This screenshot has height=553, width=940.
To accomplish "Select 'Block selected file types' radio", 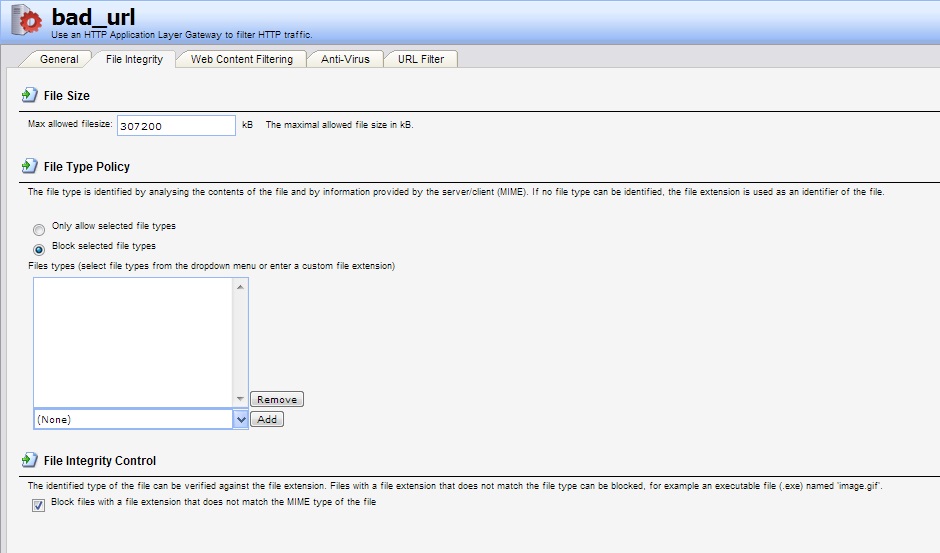I will tap(39, 250).
